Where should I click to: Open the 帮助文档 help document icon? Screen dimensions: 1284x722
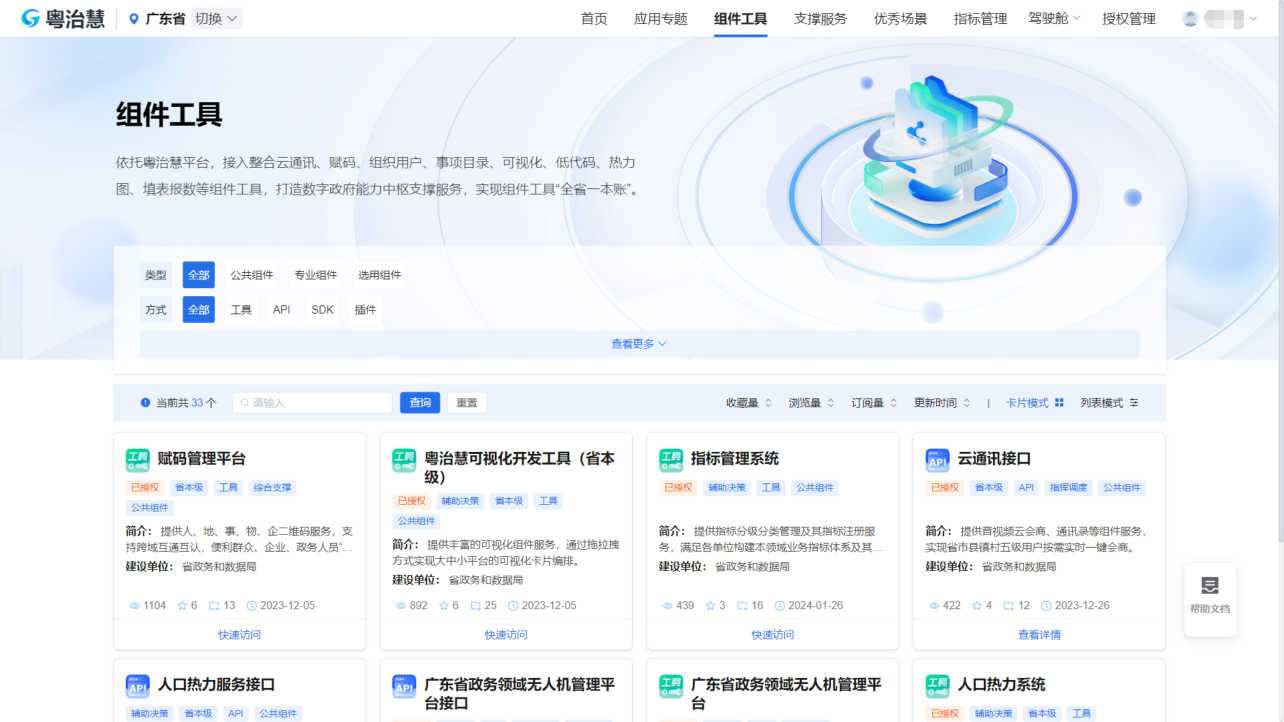[x=1210, y=587]
